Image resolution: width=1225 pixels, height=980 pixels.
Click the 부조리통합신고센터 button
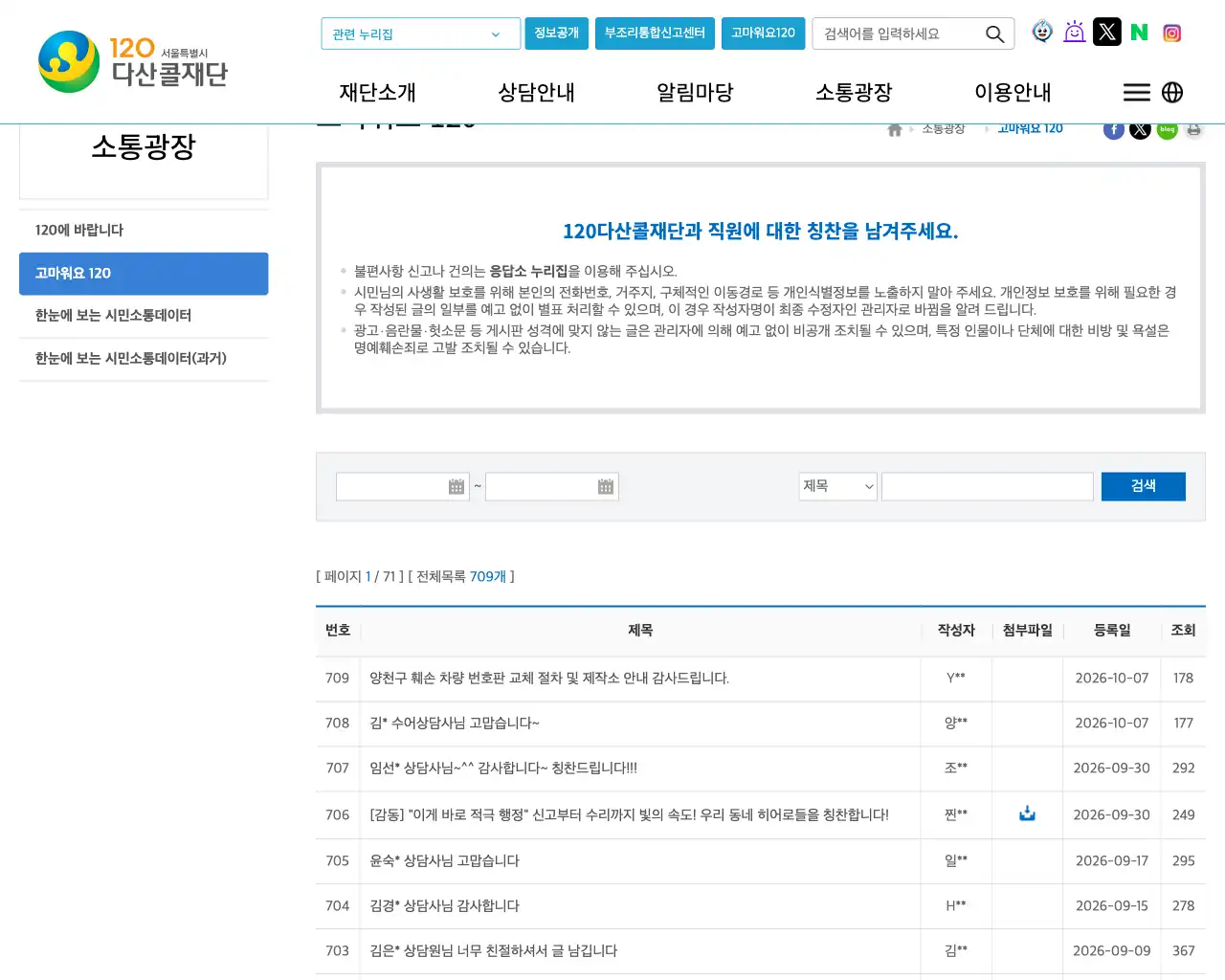pyautogui.click(x=655, y=33)
